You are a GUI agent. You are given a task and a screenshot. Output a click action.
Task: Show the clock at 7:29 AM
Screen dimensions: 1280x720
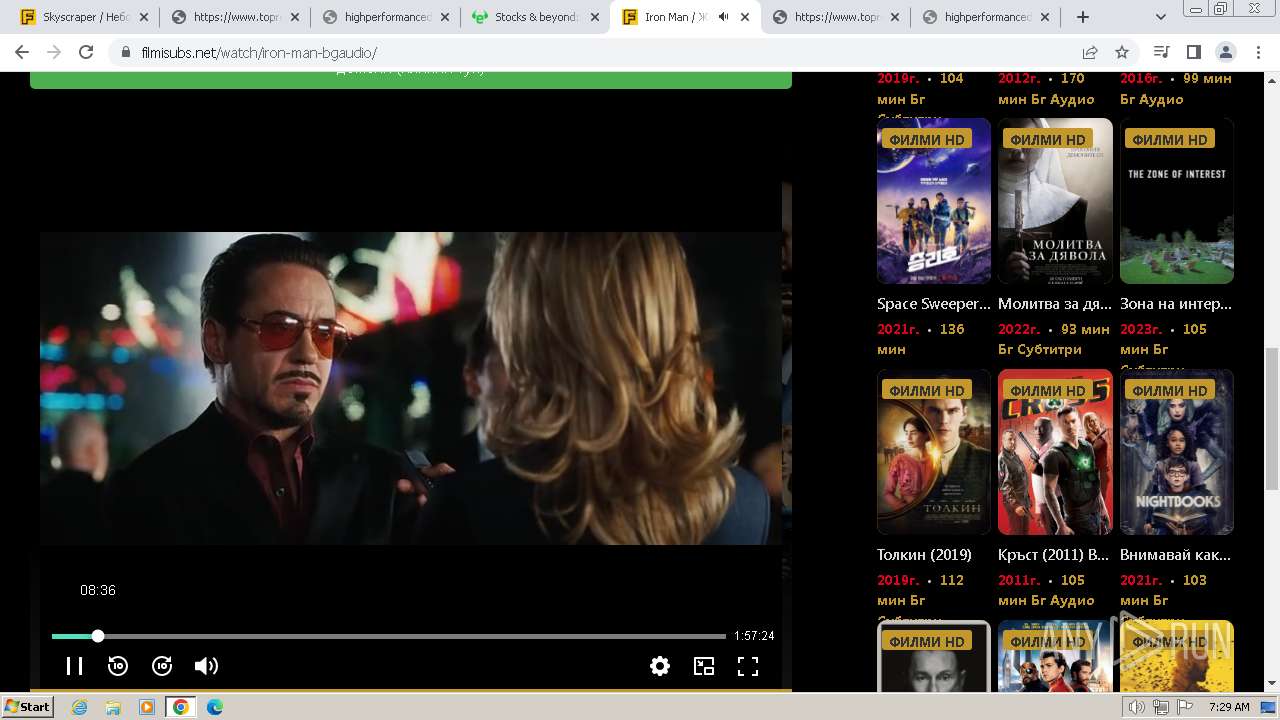1229,707
